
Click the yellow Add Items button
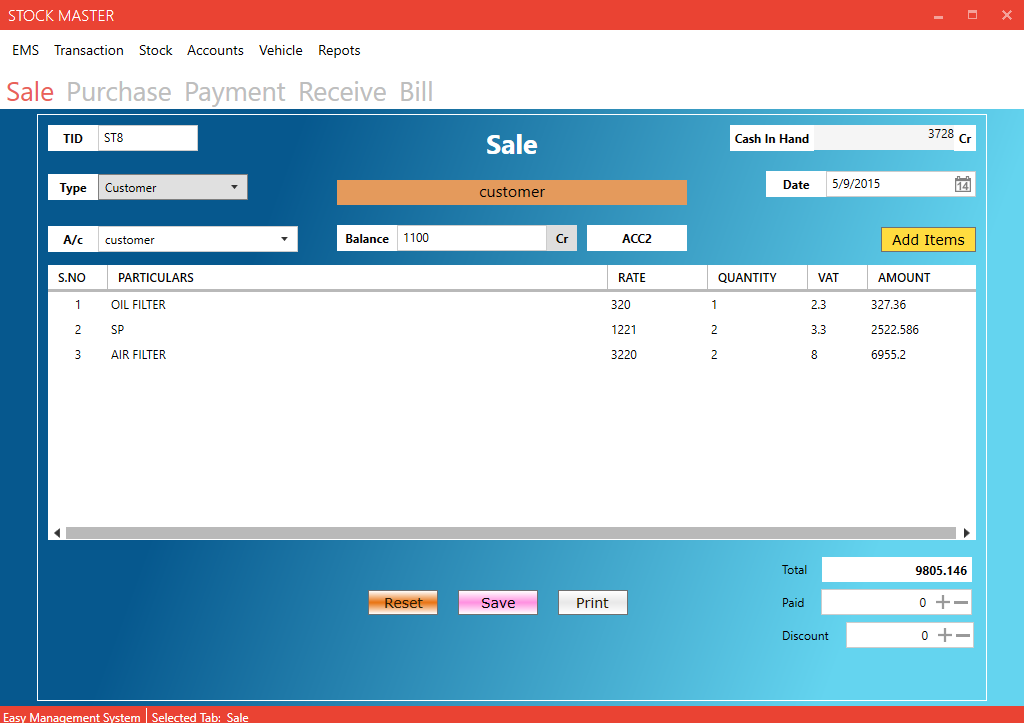927,240
